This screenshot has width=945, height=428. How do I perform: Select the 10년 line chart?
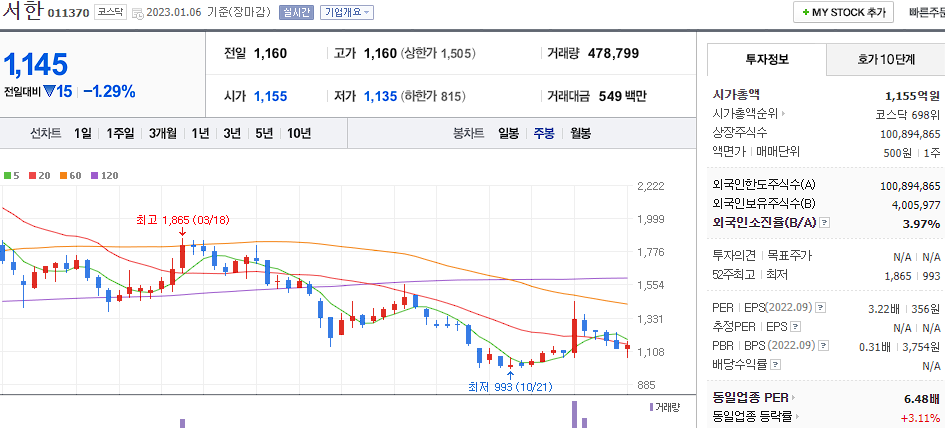pos(299,133)
